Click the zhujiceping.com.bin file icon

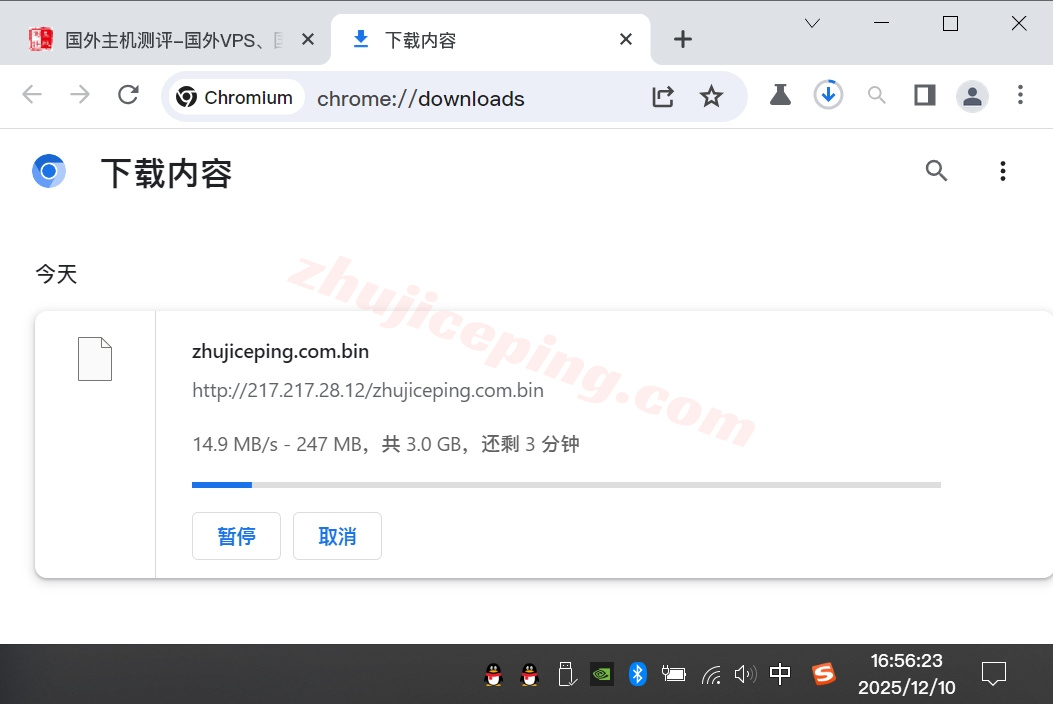click(95, 358)
